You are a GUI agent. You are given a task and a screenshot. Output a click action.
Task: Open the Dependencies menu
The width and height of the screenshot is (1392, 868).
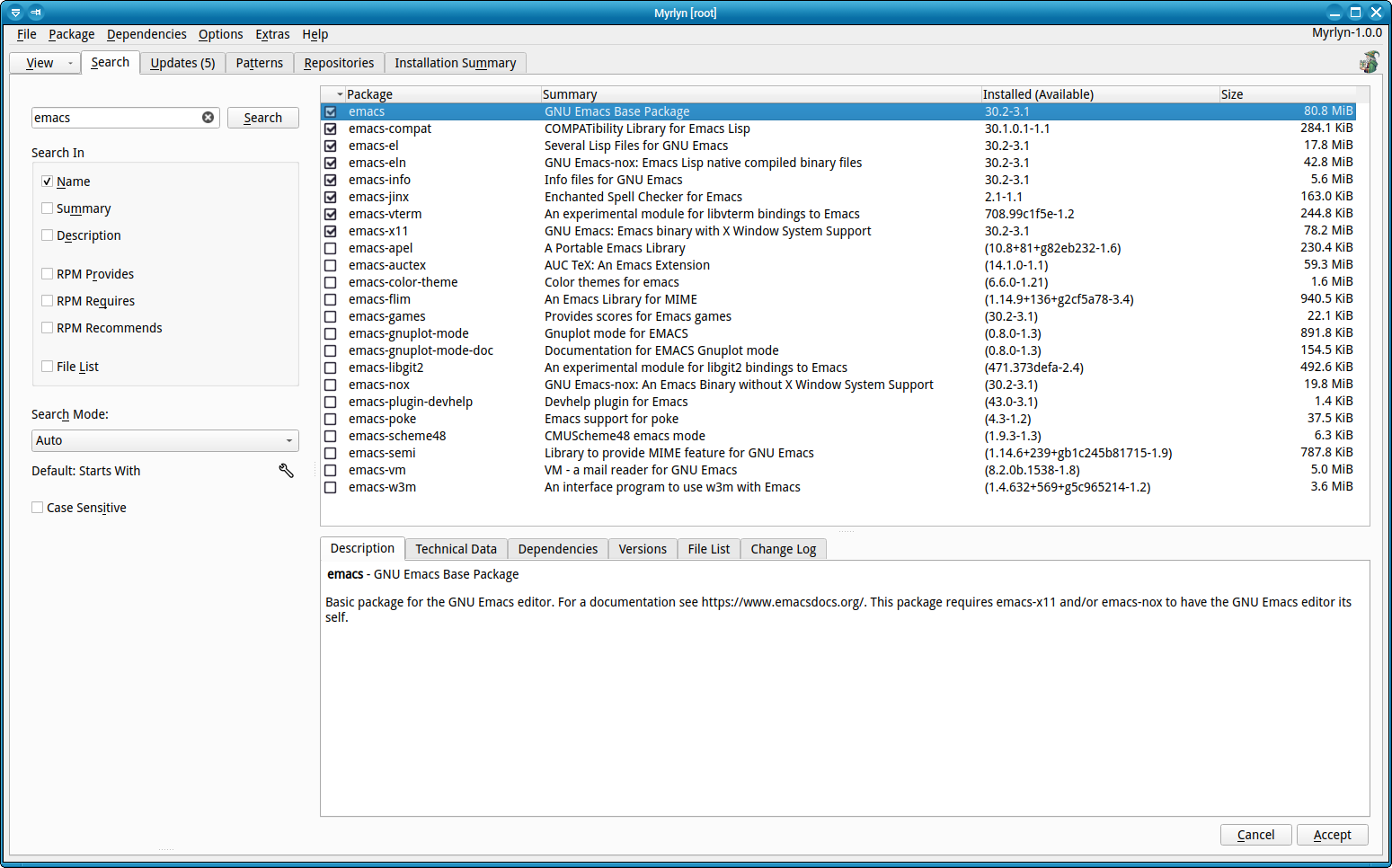[146, 34]
